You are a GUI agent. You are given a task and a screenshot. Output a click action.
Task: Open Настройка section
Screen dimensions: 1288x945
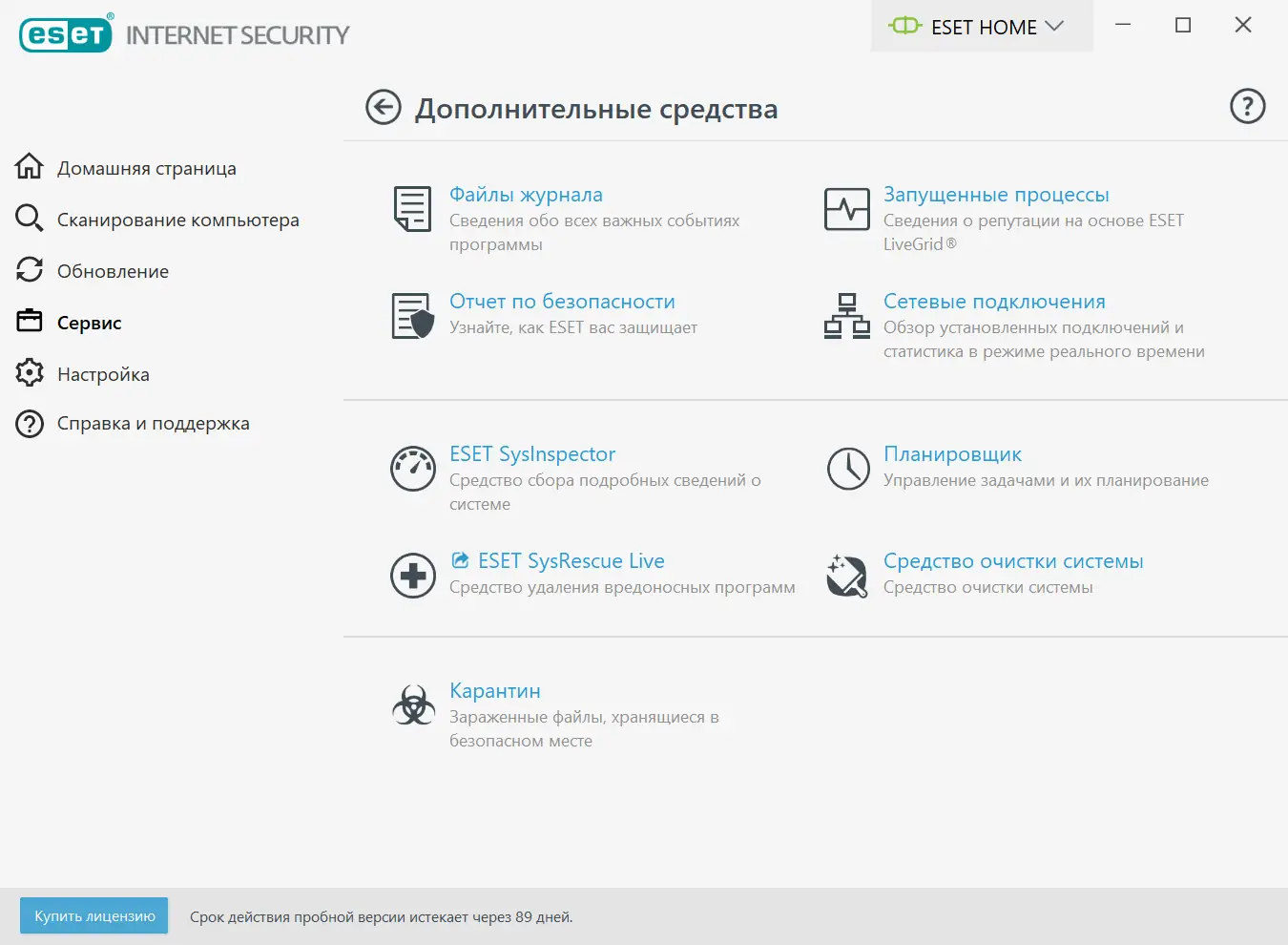(x=103, y=374)
